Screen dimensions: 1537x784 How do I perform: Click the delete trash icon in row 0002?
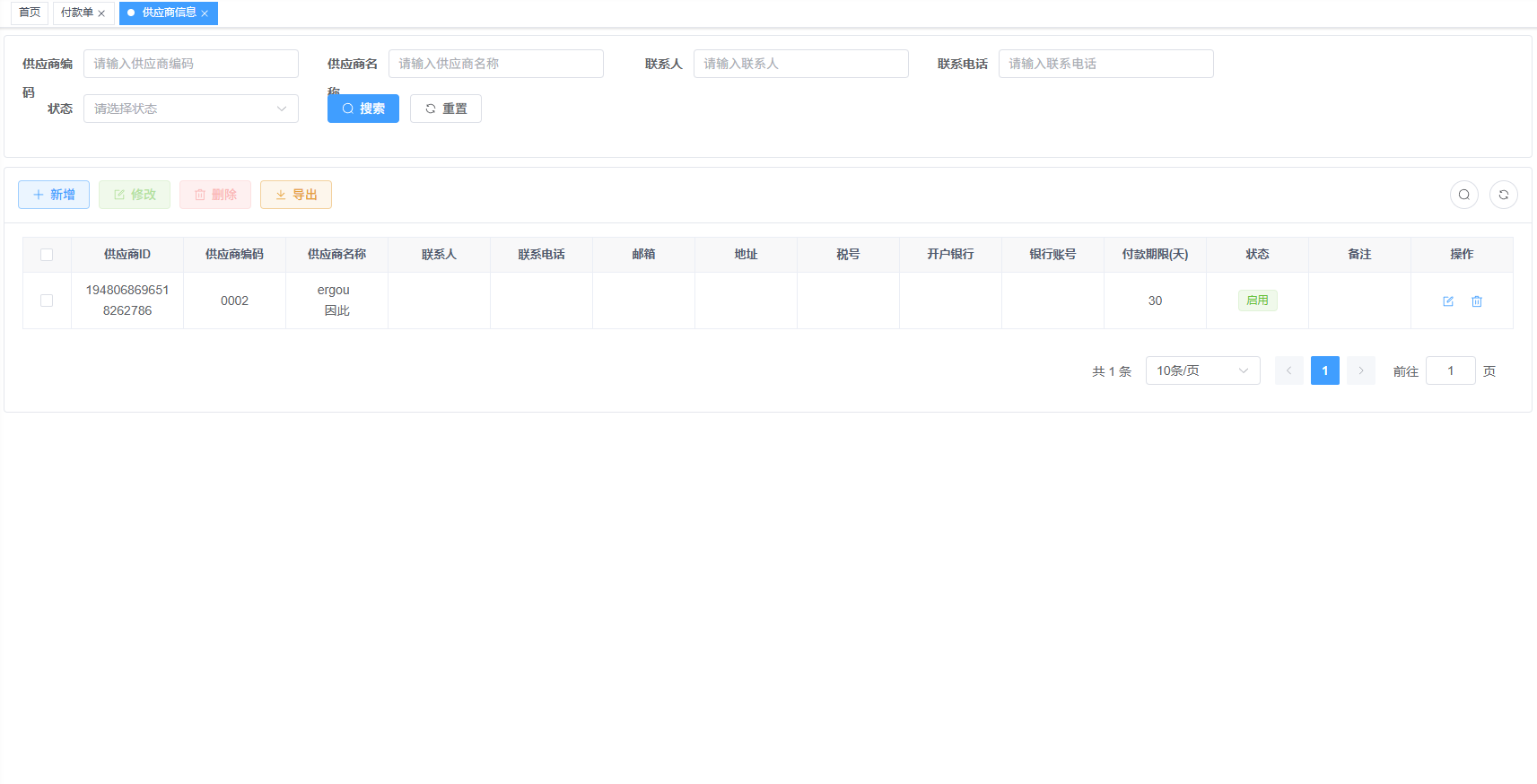coord(1477,301)
